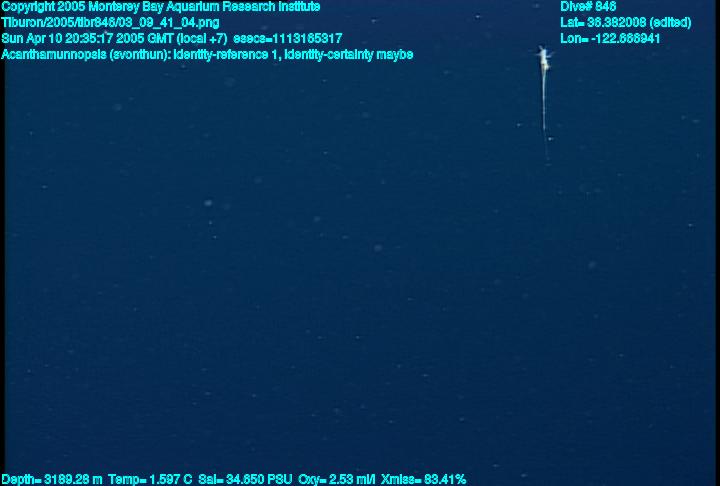Click the organism's long trailing tail
Viewport: 720px width, 486px height.
tap(545, 115)
